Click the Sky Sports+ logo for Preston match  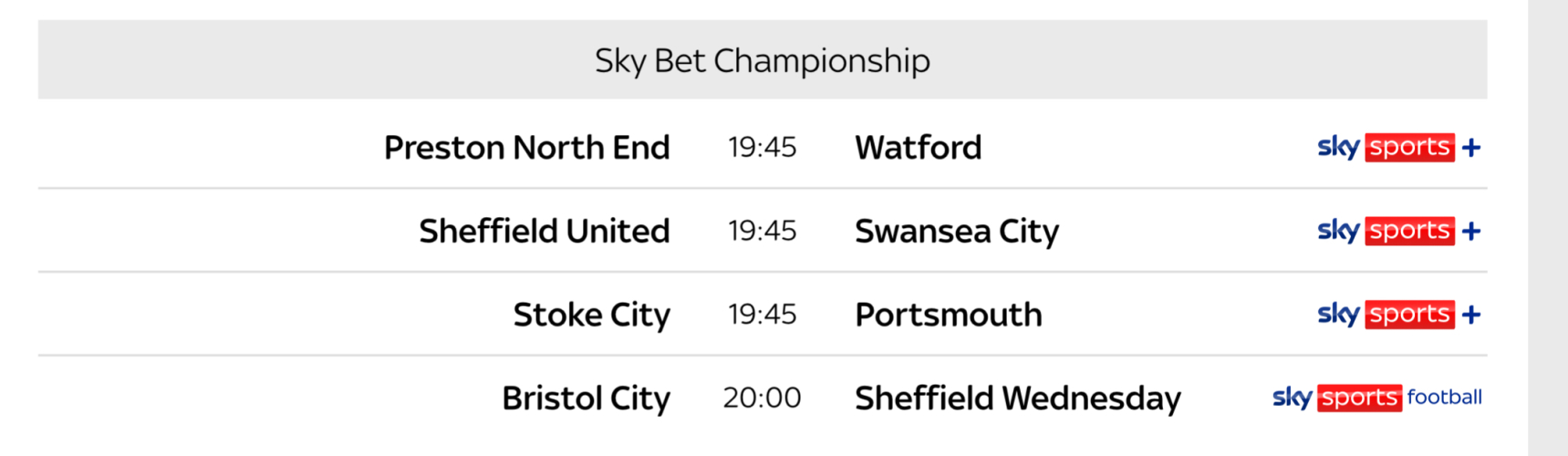click(x=1397, y=147)
